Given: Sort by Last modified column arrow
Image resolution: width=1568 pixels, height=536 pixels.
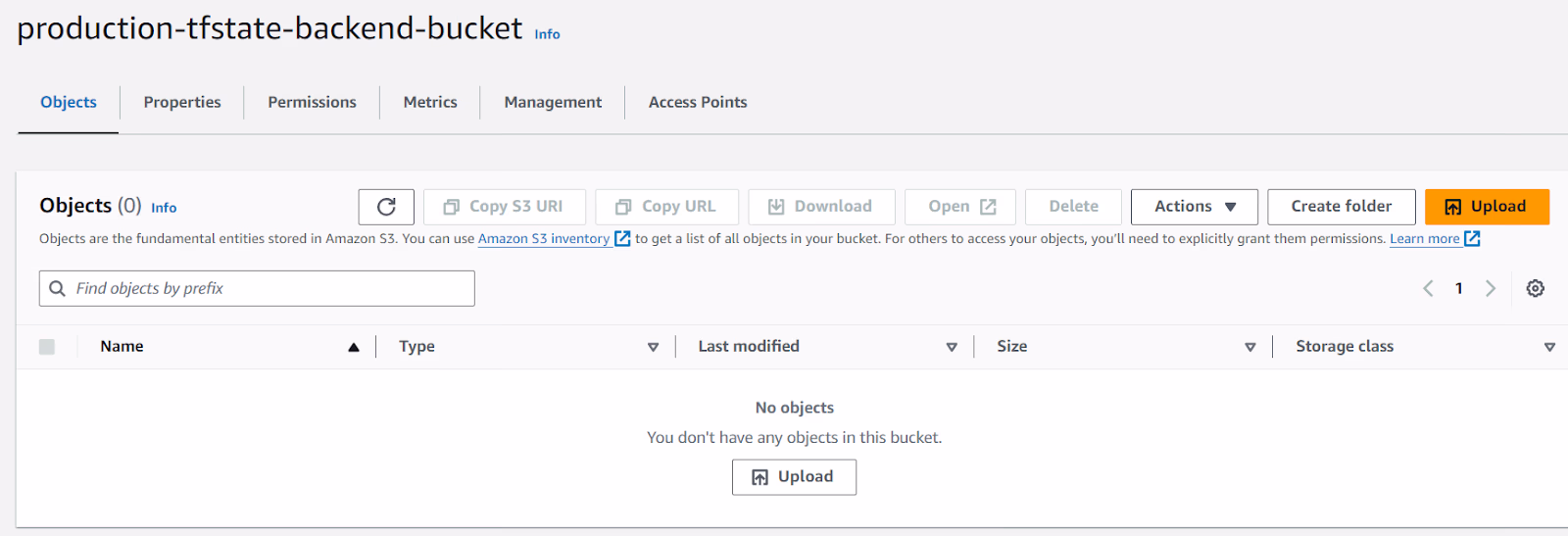Looking at the screenshot, I should coord(952,347).
